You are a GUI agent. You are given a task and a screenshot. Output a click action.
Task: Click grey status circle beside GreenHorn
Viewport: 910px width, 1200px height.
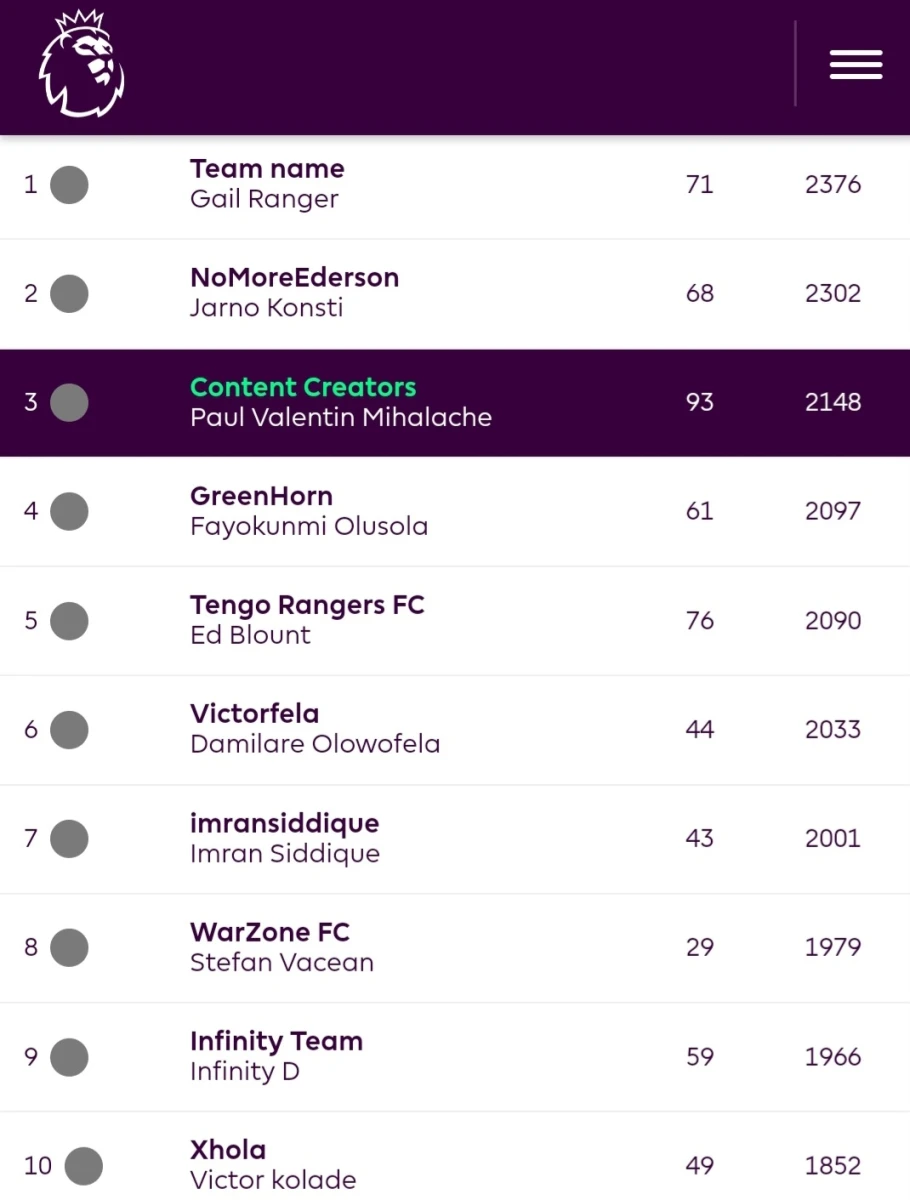coord(69,512)
